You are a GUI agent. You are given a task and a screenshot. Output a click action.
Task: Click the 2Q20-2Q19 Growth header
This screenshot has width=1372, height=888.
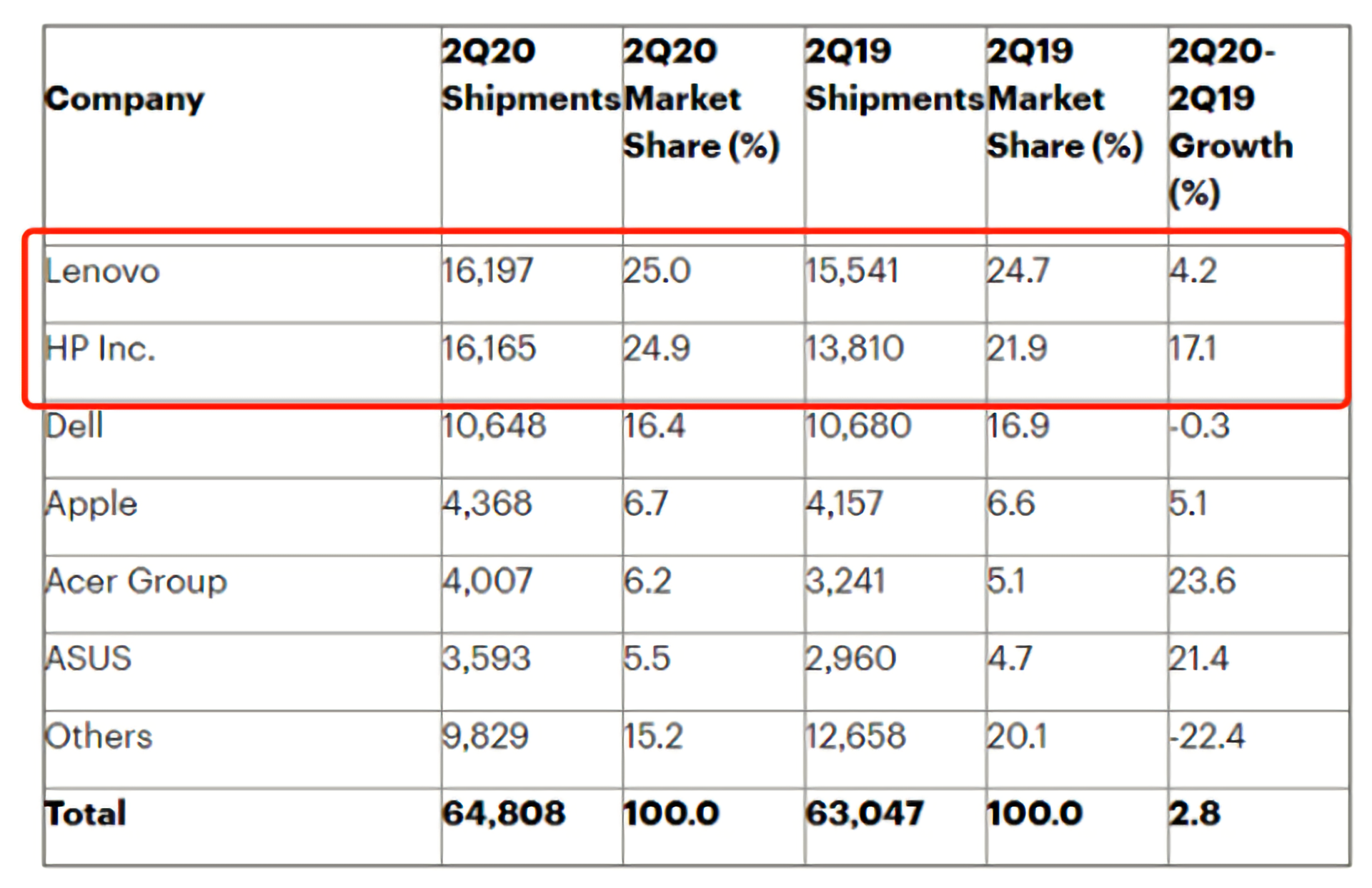point(1231,121)
